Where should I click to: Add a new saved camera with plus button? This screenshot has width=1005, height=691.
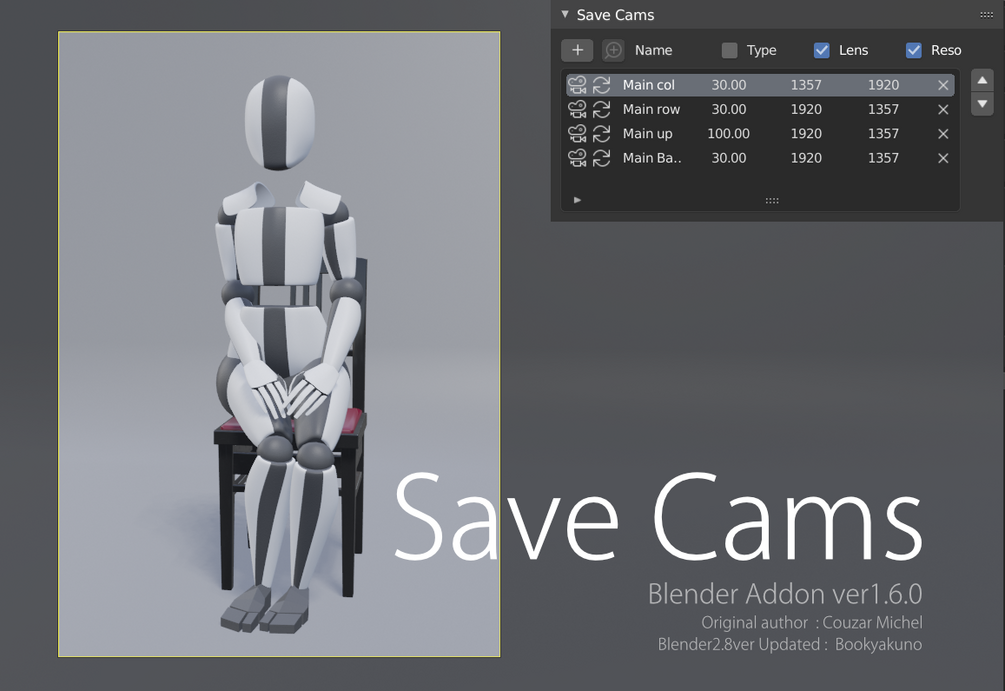[x=577, y=50]
